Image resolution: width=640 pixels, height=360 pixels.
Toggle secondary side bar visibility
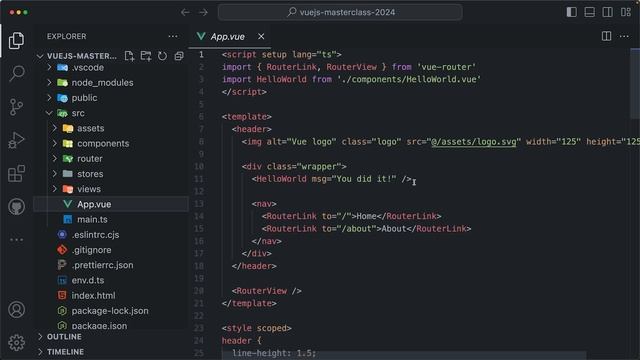(607, 12)
